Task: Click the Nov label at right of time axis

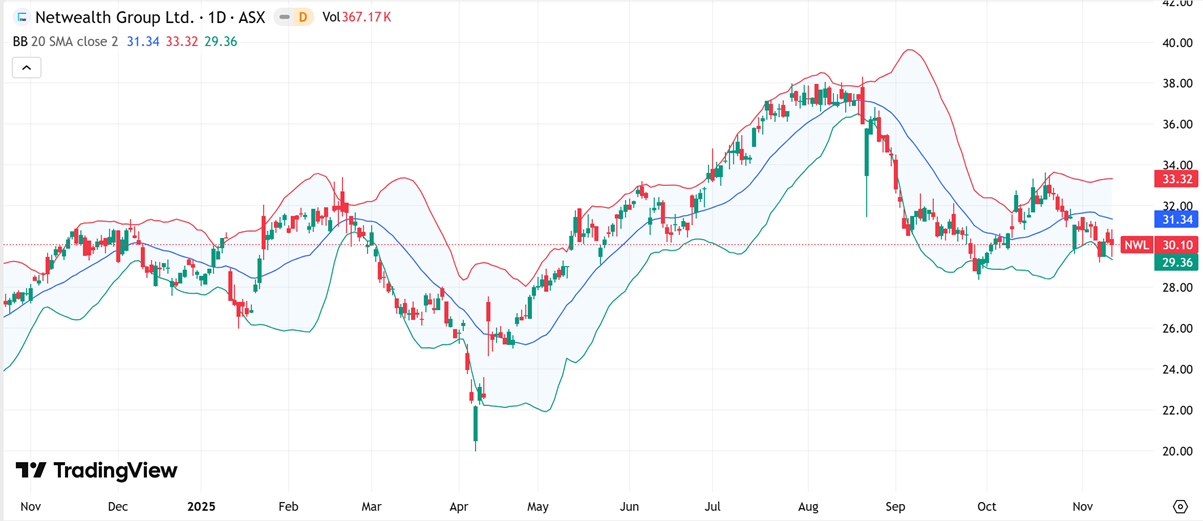Action: click(1083, 507)
